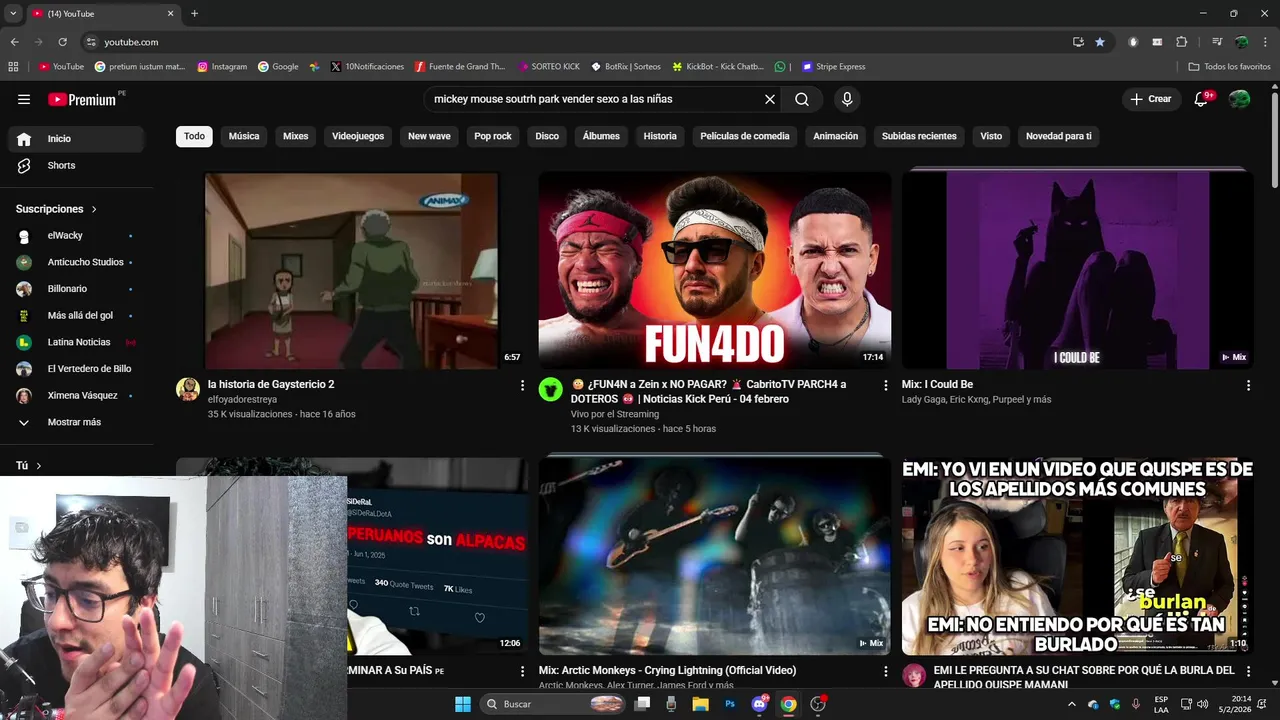Open options menu for Arctic Monkeys mix
The width and height of the screenshot is (1280, 720).
(885, 671)
